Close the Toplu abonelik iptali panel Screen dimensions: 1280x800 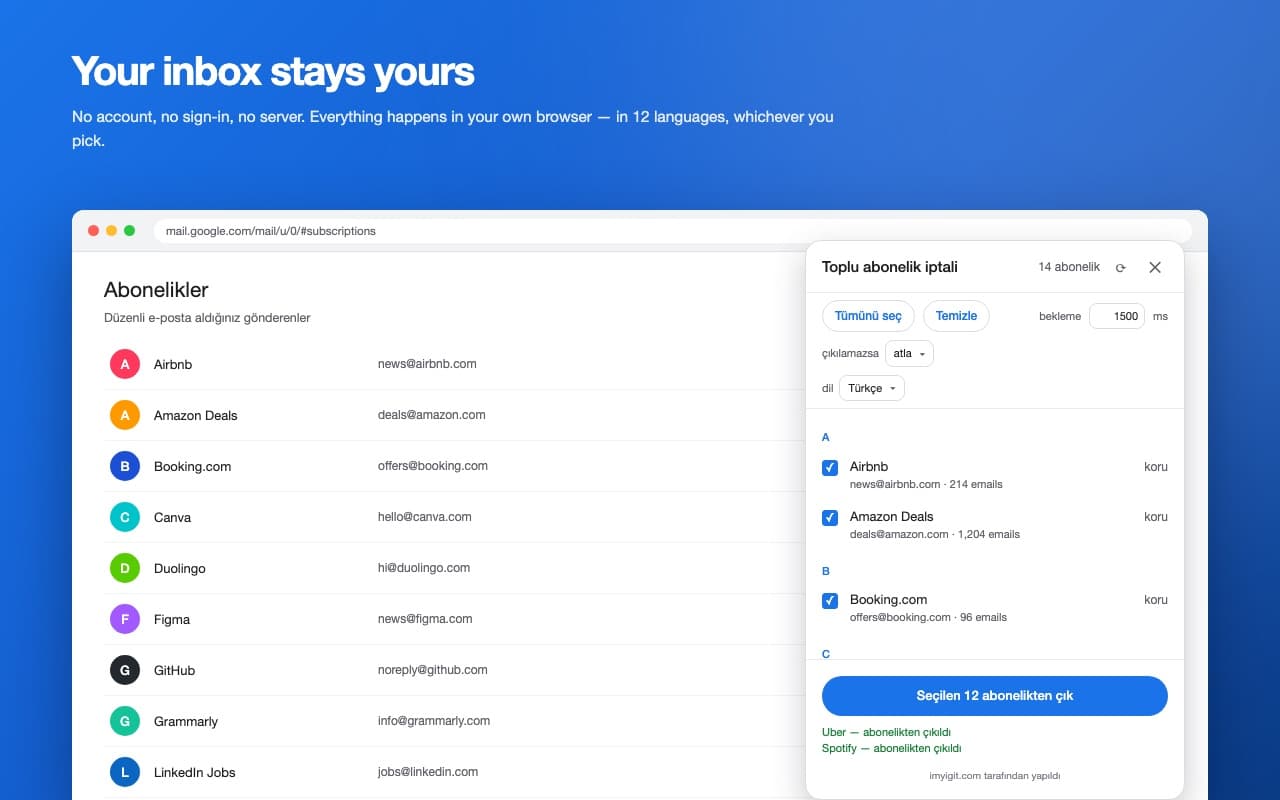(x=1155, y=267)
